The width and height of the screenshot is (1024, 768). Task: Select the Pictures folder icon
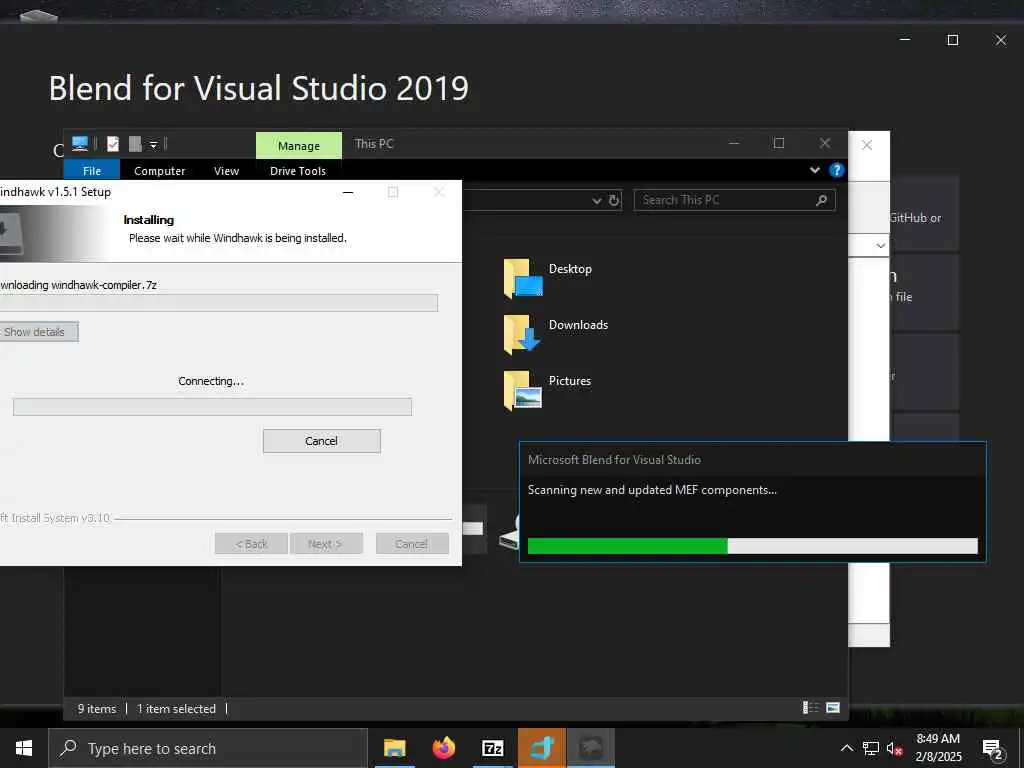point(522,390)
